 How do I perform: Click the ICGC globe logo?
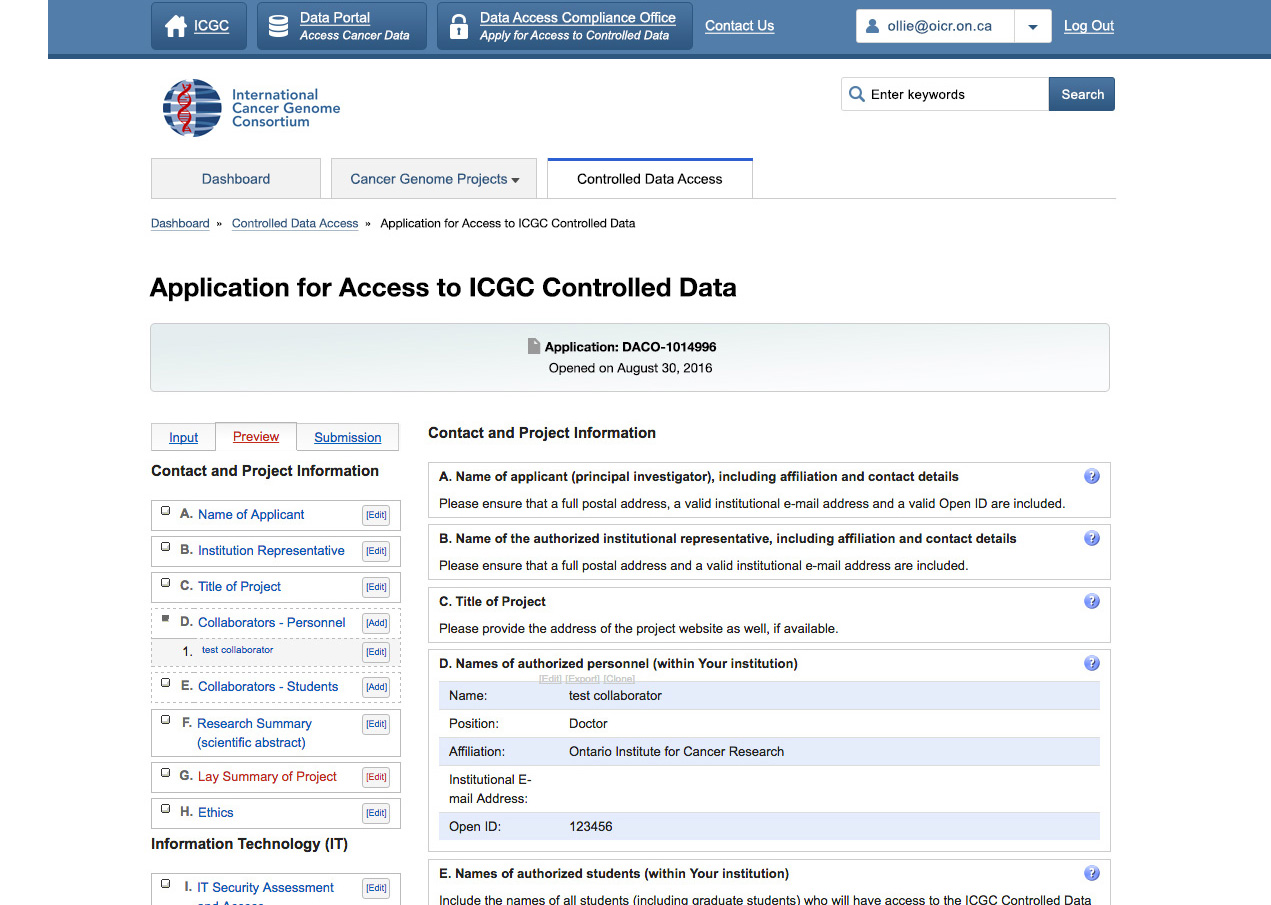pyautogui.click(x=192, y=108)
